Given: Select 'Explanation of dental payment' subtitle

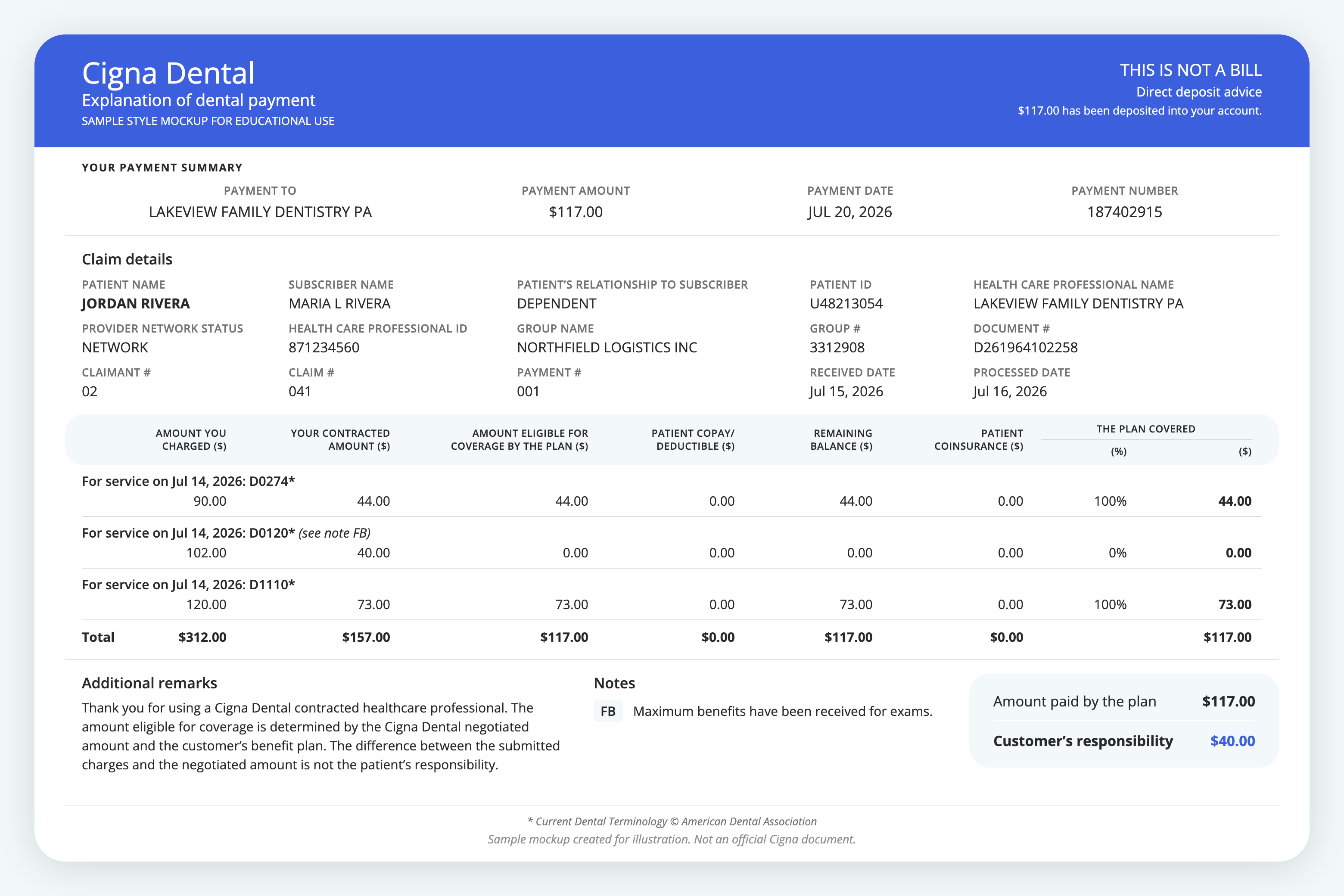Looking at the screenshot, I should (198, 100).
